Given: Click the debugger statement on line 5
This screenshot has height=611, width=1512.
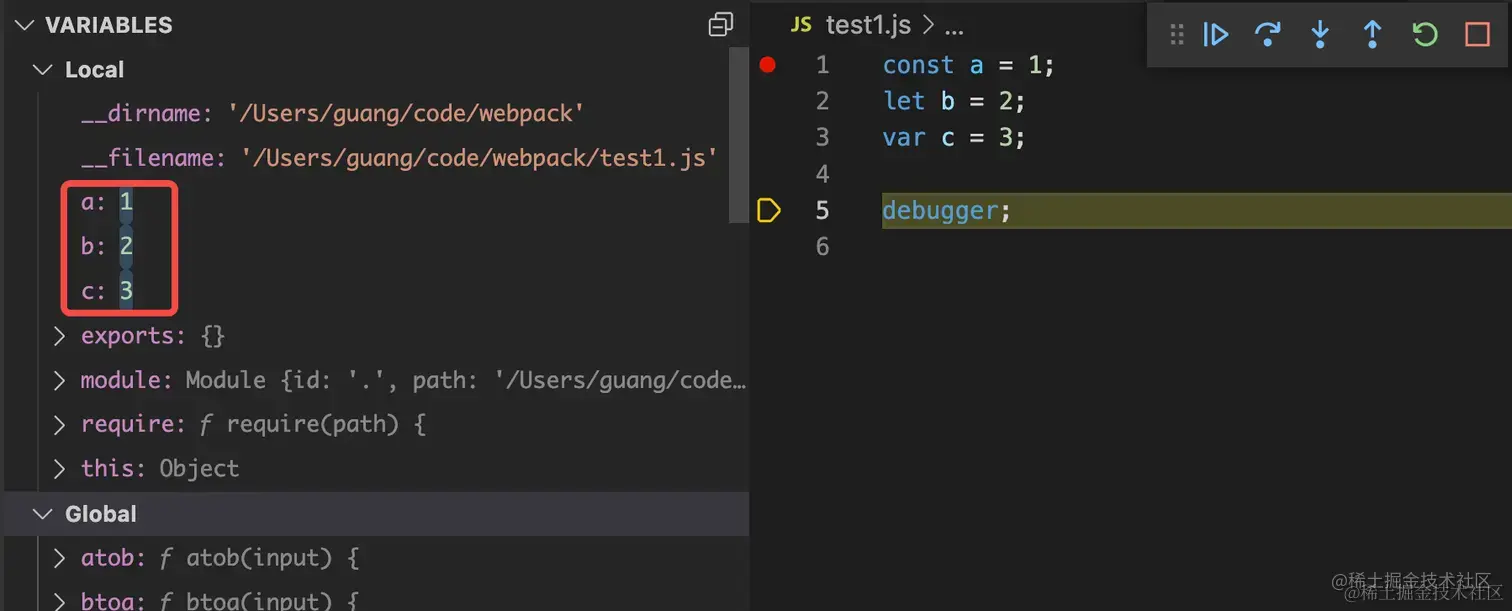Looking at the screenshot, I should point(946,210).
